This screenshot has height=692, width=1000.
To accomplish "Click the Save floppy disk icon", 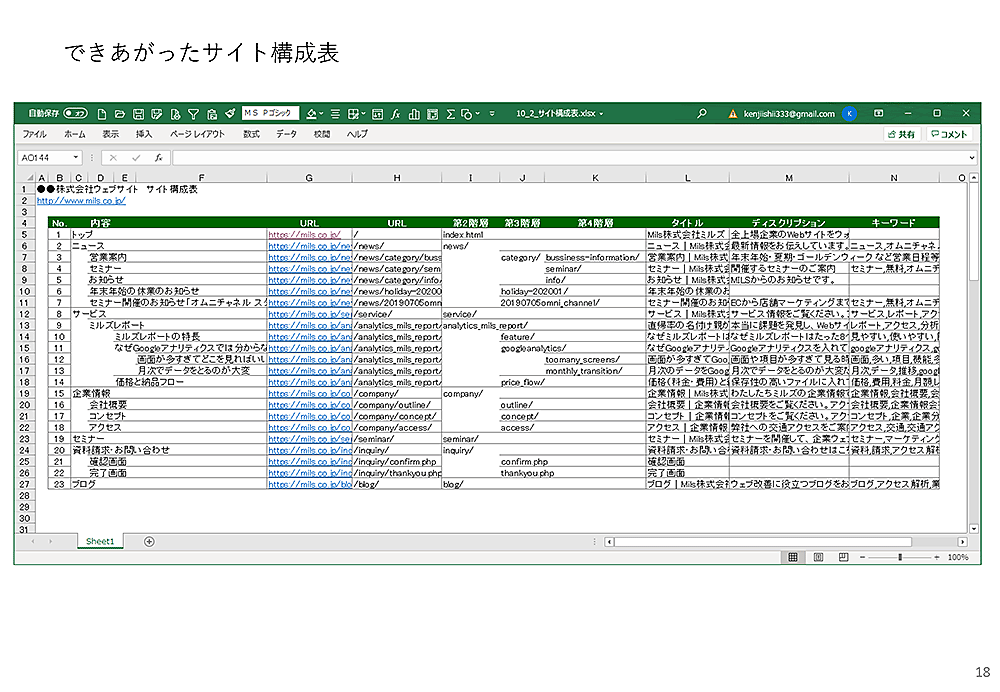I will pyautogui.click(x=138, y=114).
